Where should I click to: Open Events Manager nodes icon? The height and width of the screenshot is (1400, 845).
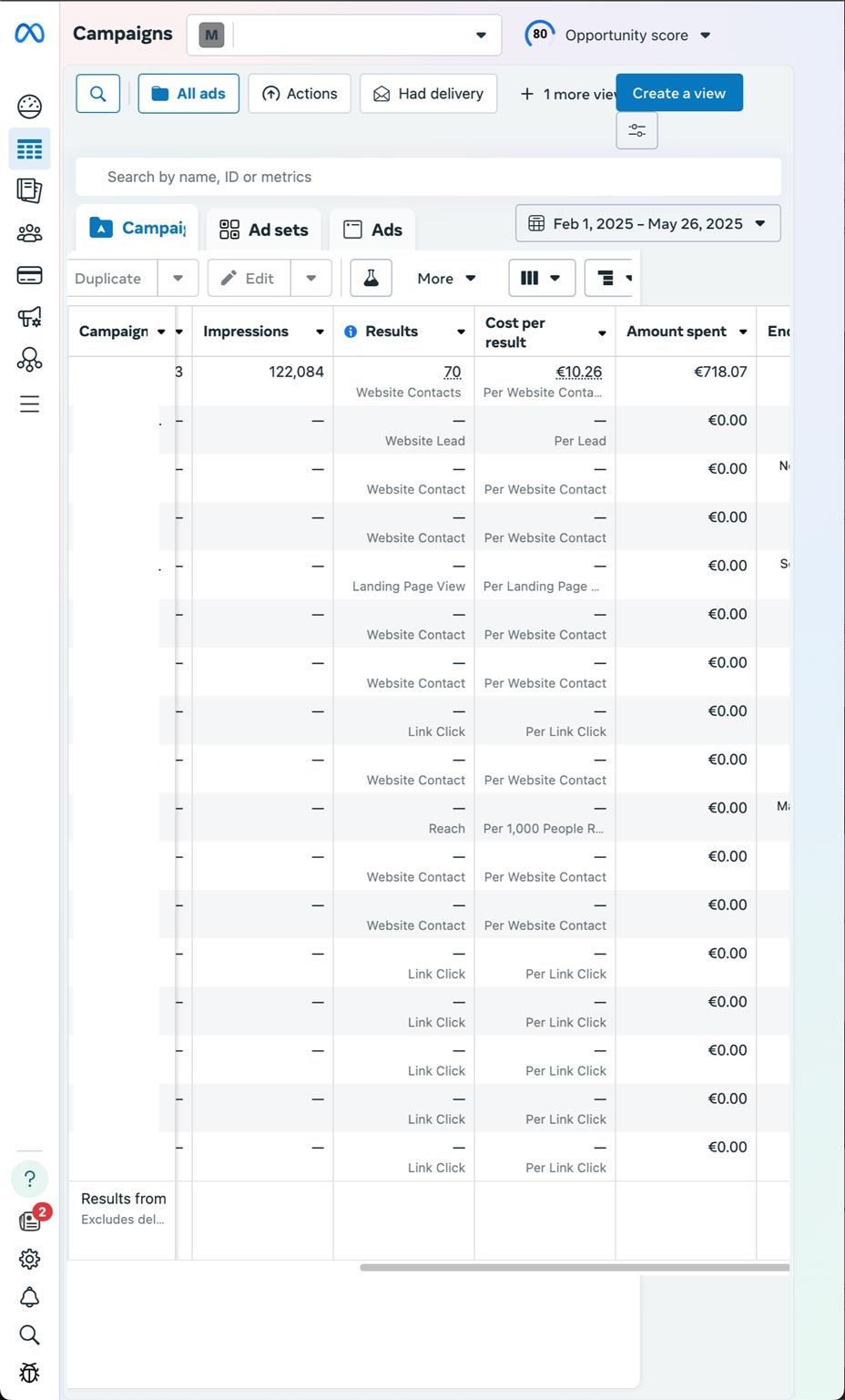click(29, 360)
